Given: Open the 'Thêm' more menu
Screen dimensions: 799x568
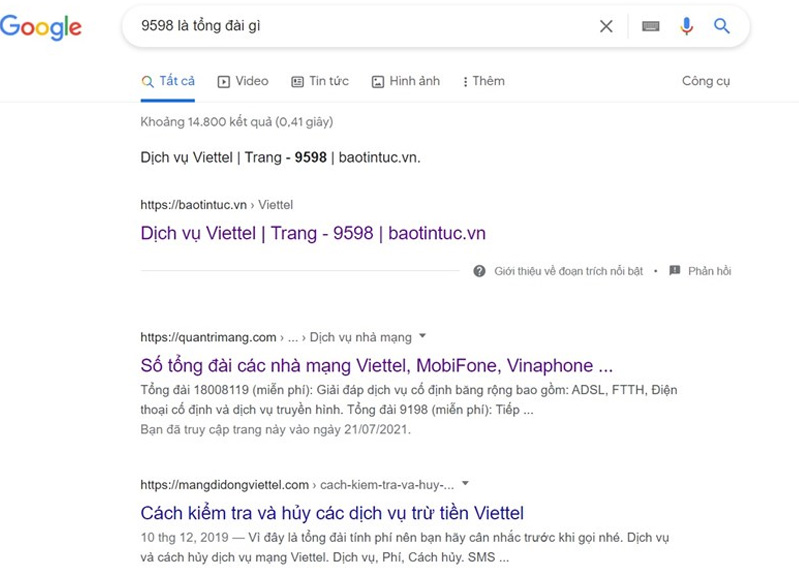Looking at the screenshot, I should [484, 82].
